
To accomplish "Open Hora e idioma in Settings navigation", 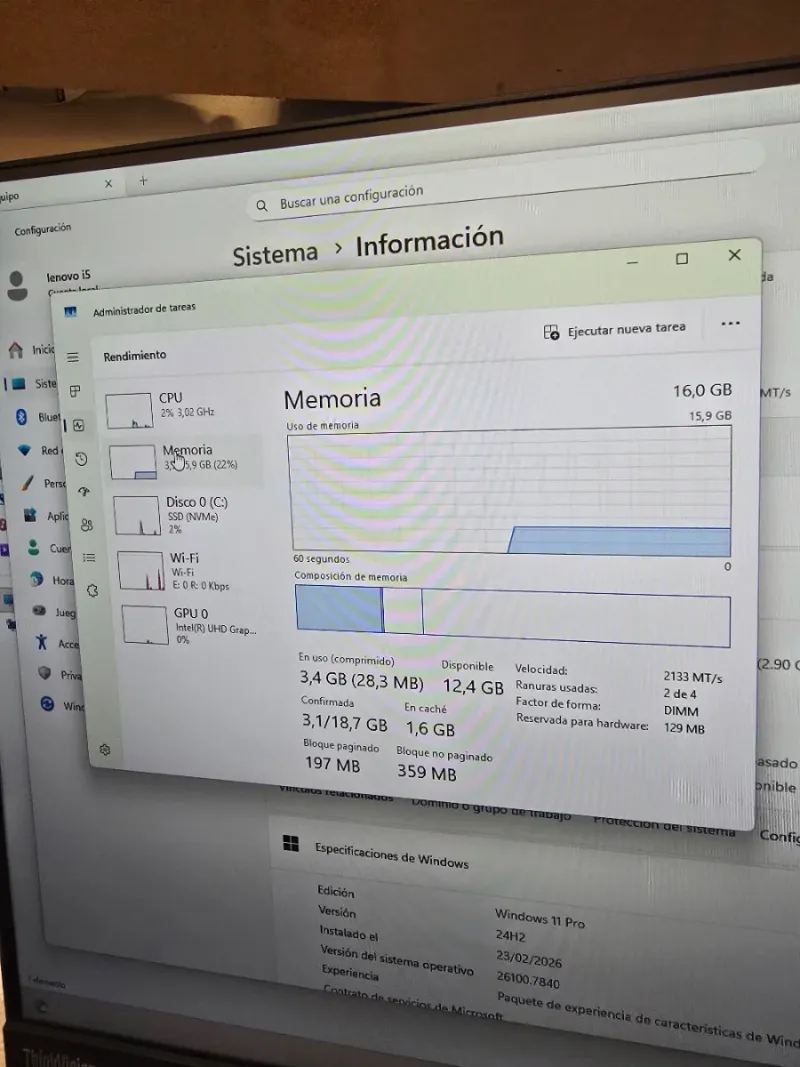I will [52, 580].
